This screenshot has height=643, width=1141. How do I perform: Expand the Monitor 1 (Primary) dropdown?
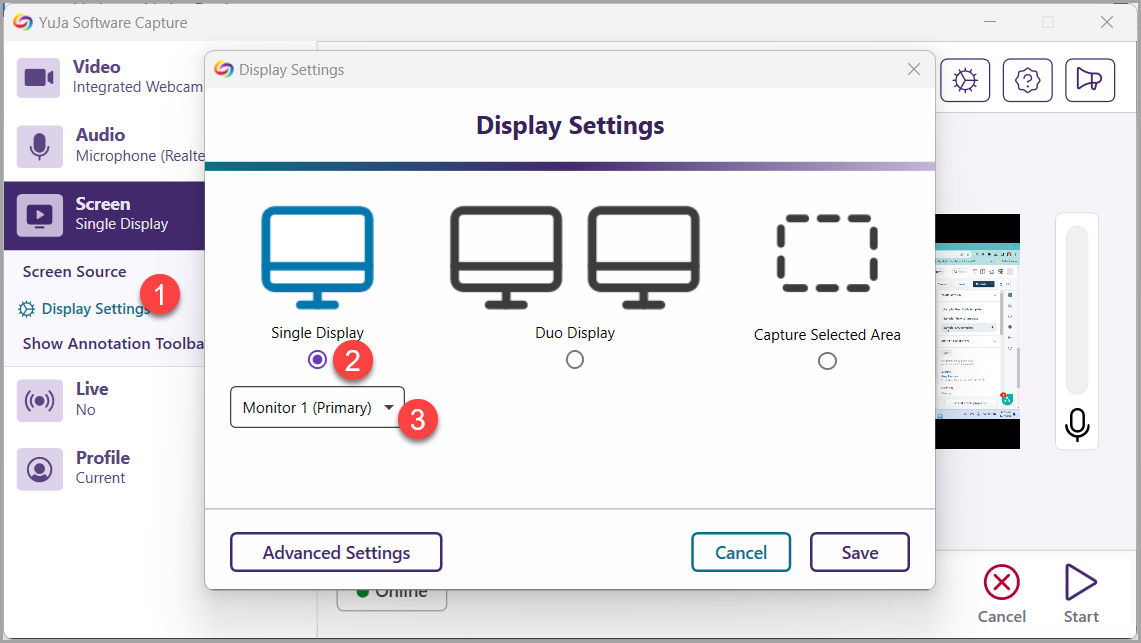click(317, 407)
